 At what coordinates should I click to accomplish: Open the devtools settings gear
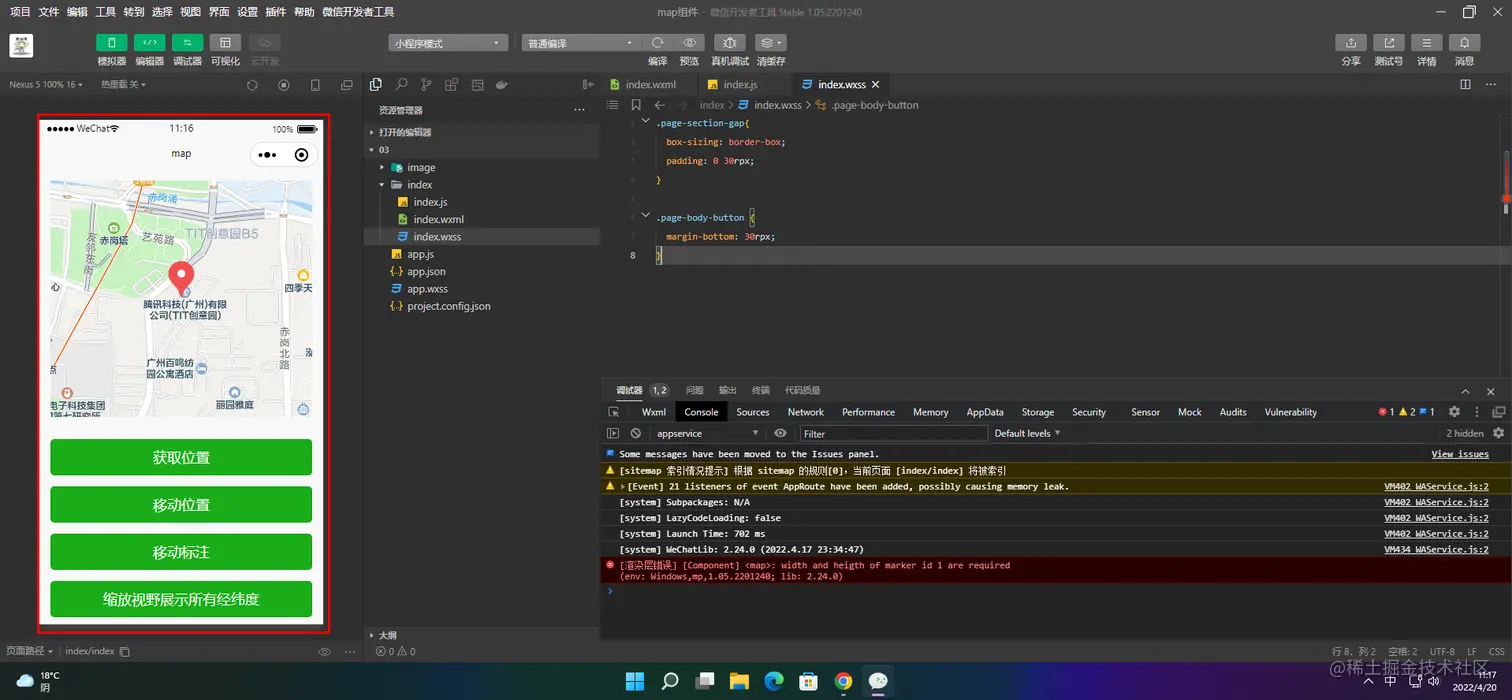point(1455,412)
